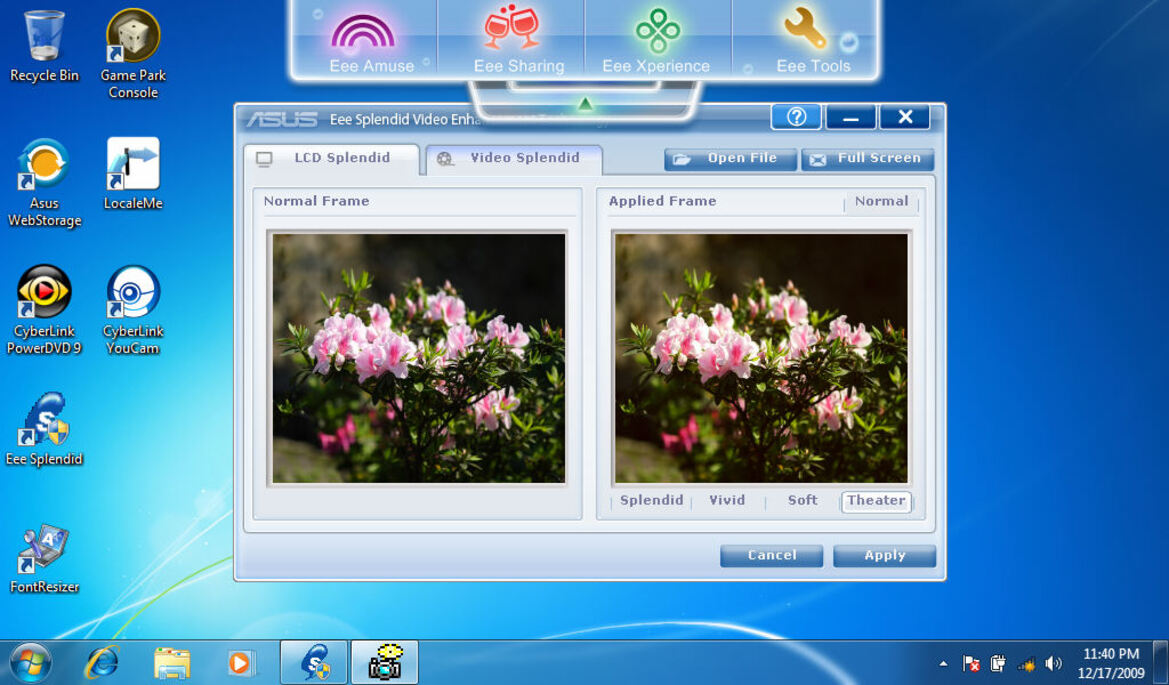Screen dimensions: 1169x685
Task: Select Asus WebStorage desktop shortcut
Action: tap(44, 183)
